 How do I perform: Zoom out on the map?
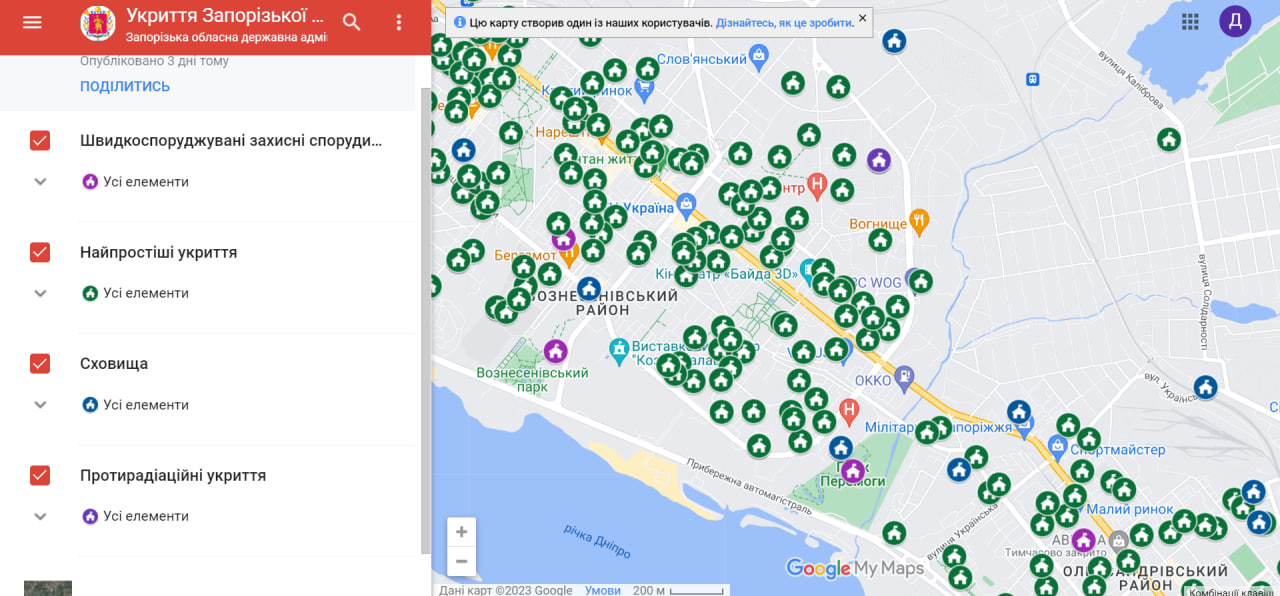461,561
